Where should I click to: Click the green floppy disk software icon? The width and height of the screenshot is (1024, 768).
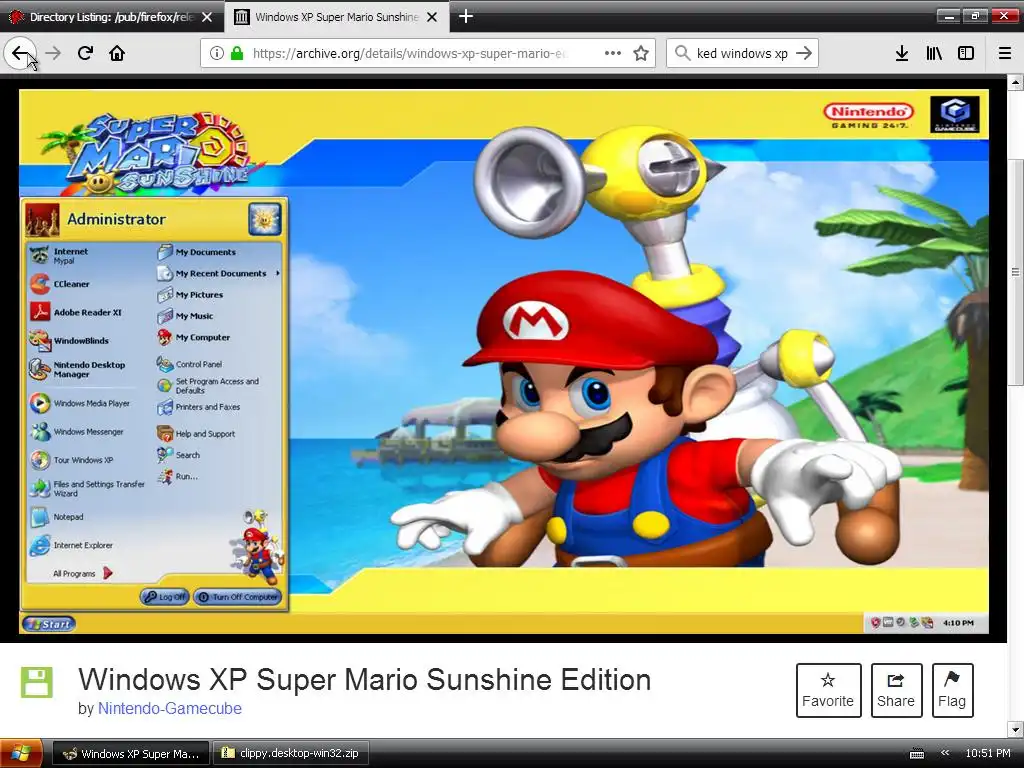[37, 682]
